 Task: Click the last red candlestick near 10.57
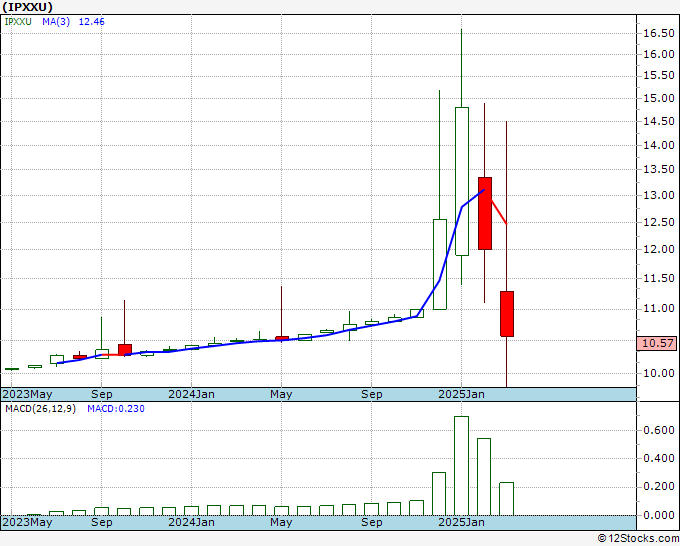(x=507, y=314)
